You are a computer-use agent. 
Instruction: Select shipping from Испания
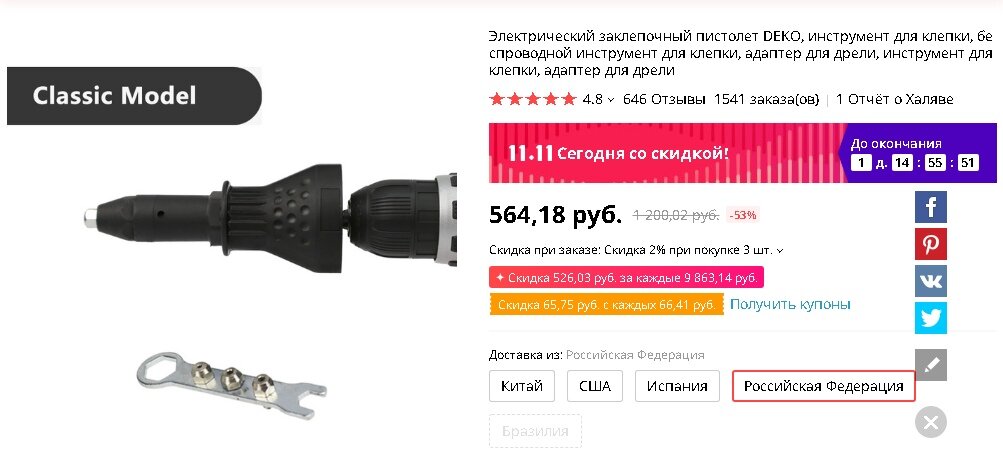(677, 386)
